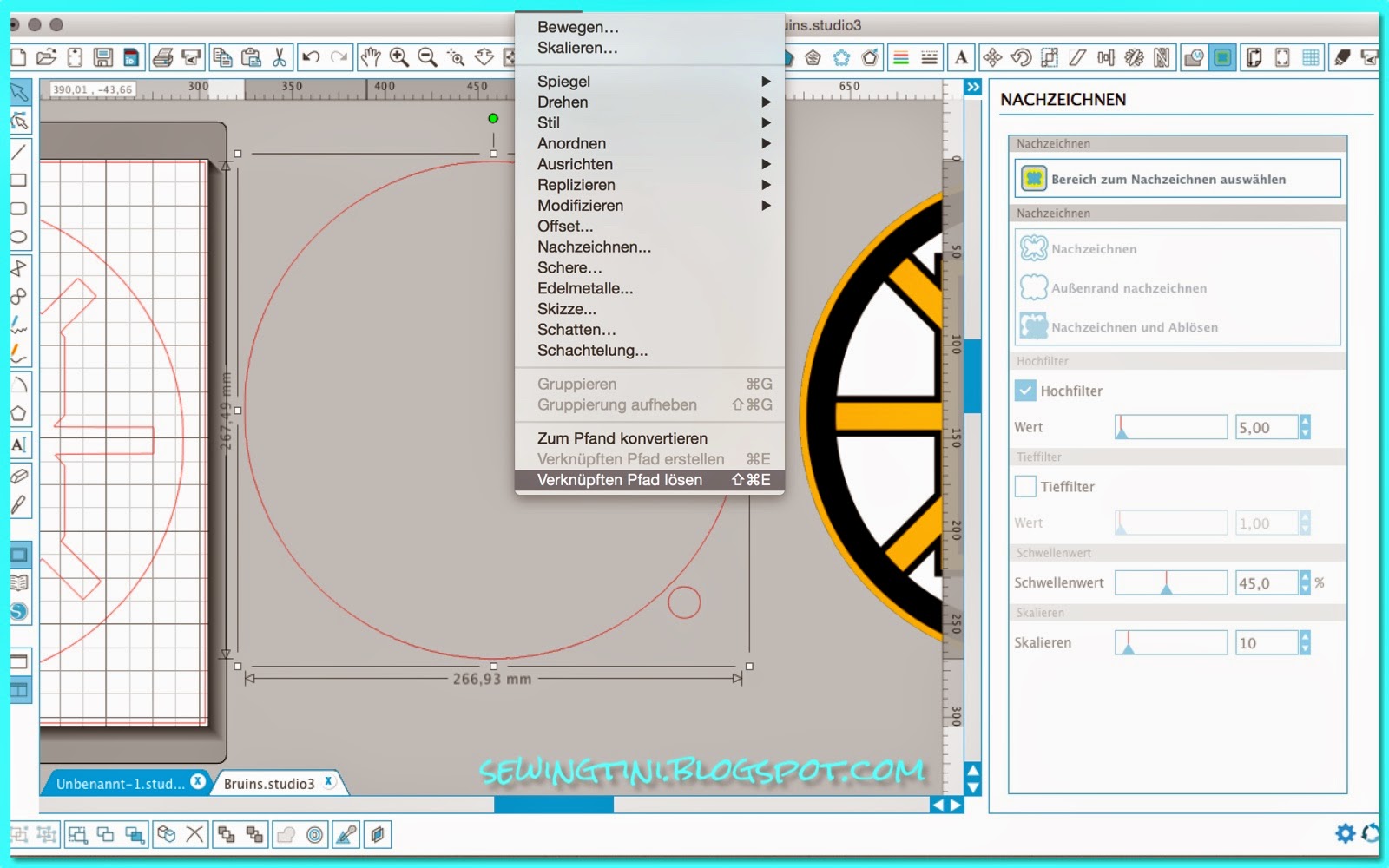Select the Offset... menu entry
Screen dimensions: 1389x868
[x=649, y=227]
